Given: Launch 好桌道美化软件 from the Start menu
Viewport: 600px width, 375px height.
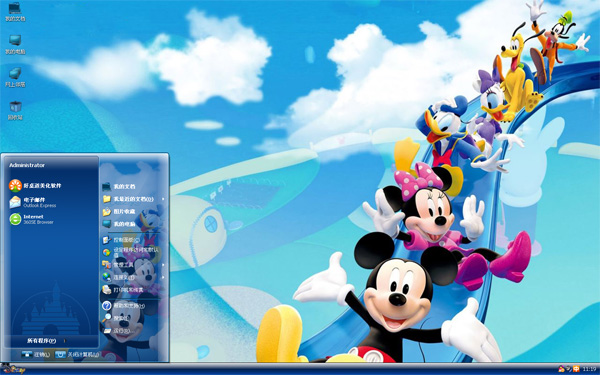Looking at the screenshot, I should (x=35, y=186).
